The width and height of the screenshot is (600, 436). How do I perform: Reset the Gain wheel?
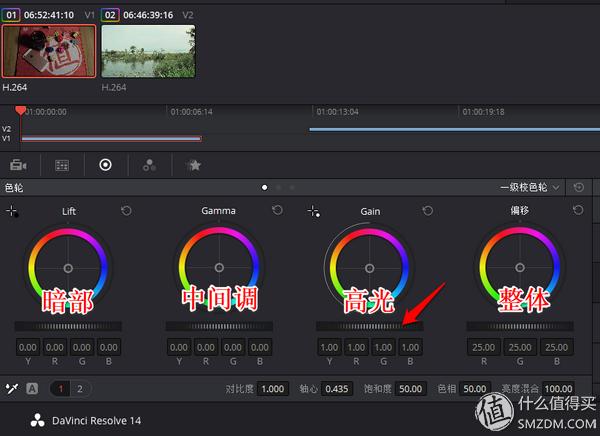coord(428,211)
